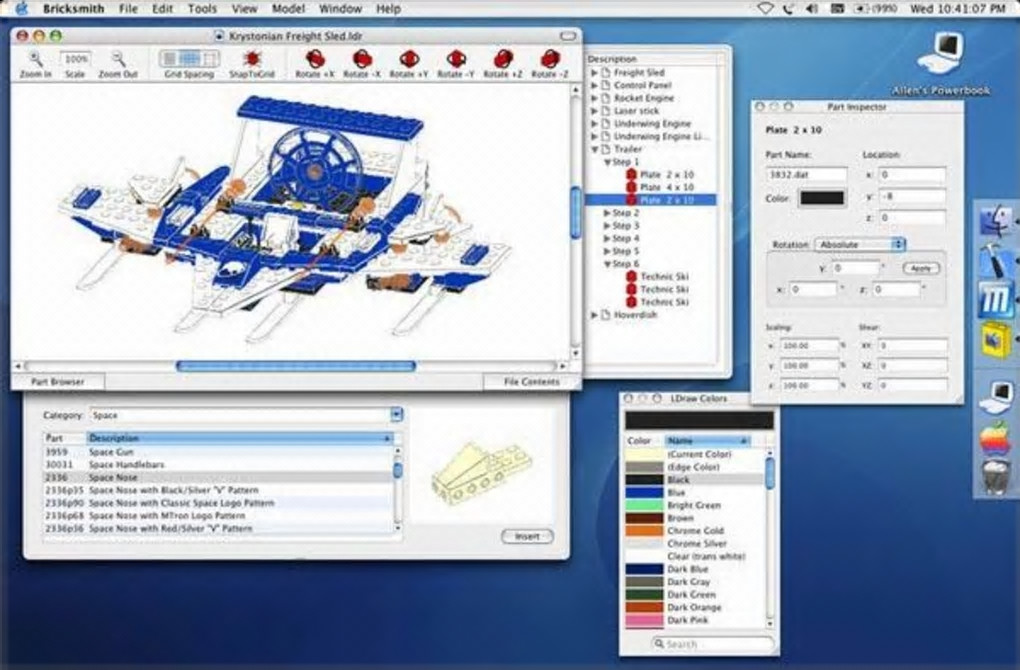The width and height of the screenshot is (1020, 670).
Task: Sort colors by Name column header
Action: point(707,440)
